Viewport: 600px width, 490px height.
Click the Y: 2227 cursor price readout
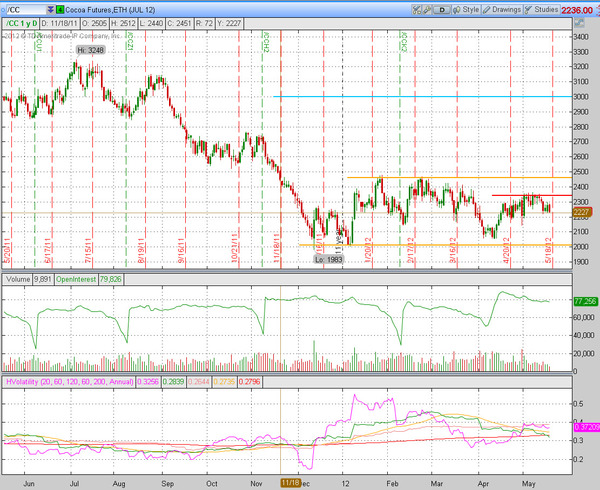(229, 24)
